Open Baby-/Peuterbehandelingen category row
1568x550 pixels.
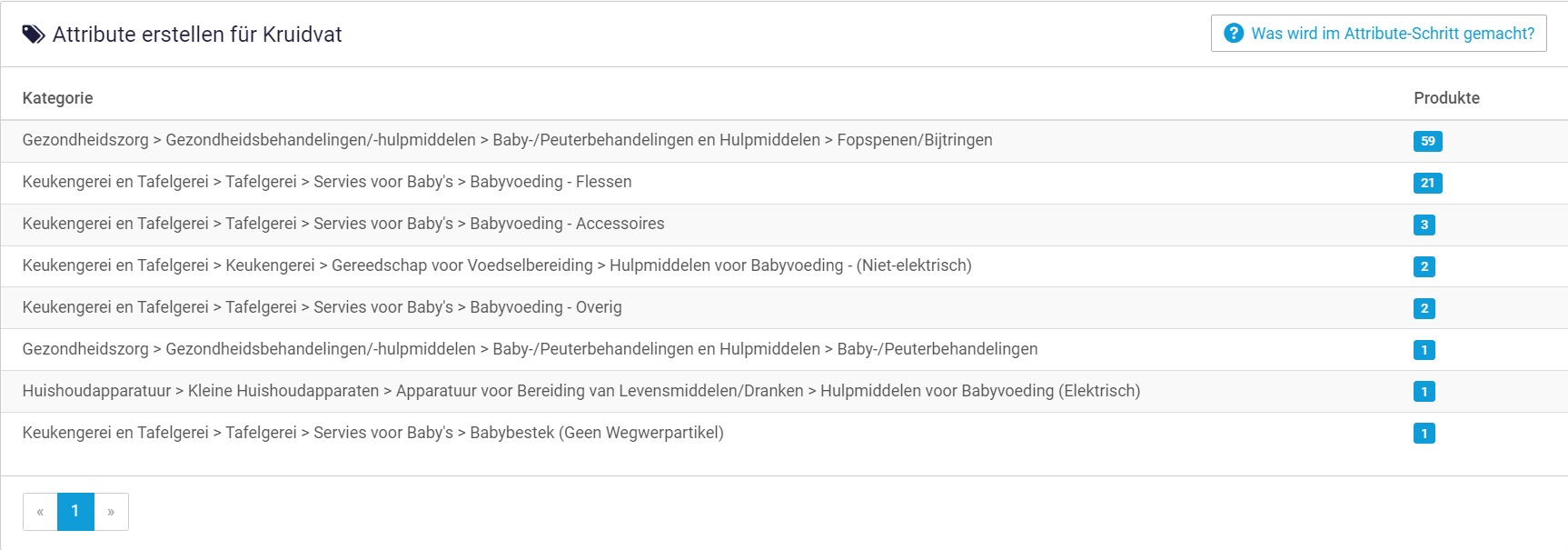coord(530,349)
